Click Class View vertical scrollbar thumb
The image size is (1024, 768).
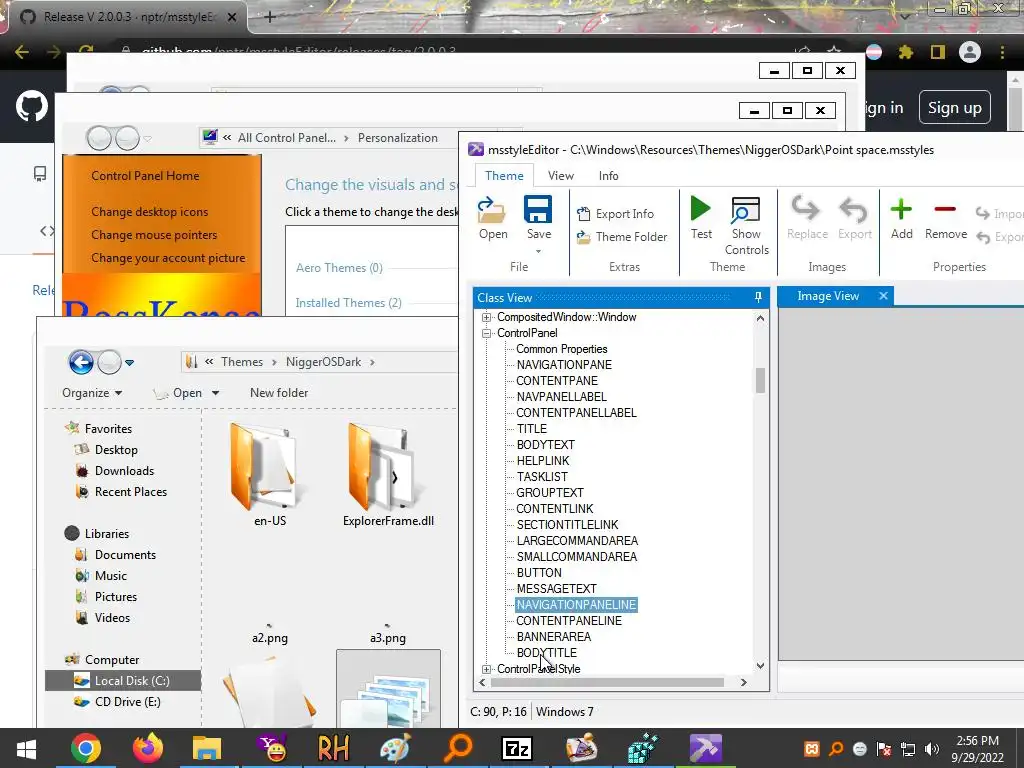click(x=760, y=381)
